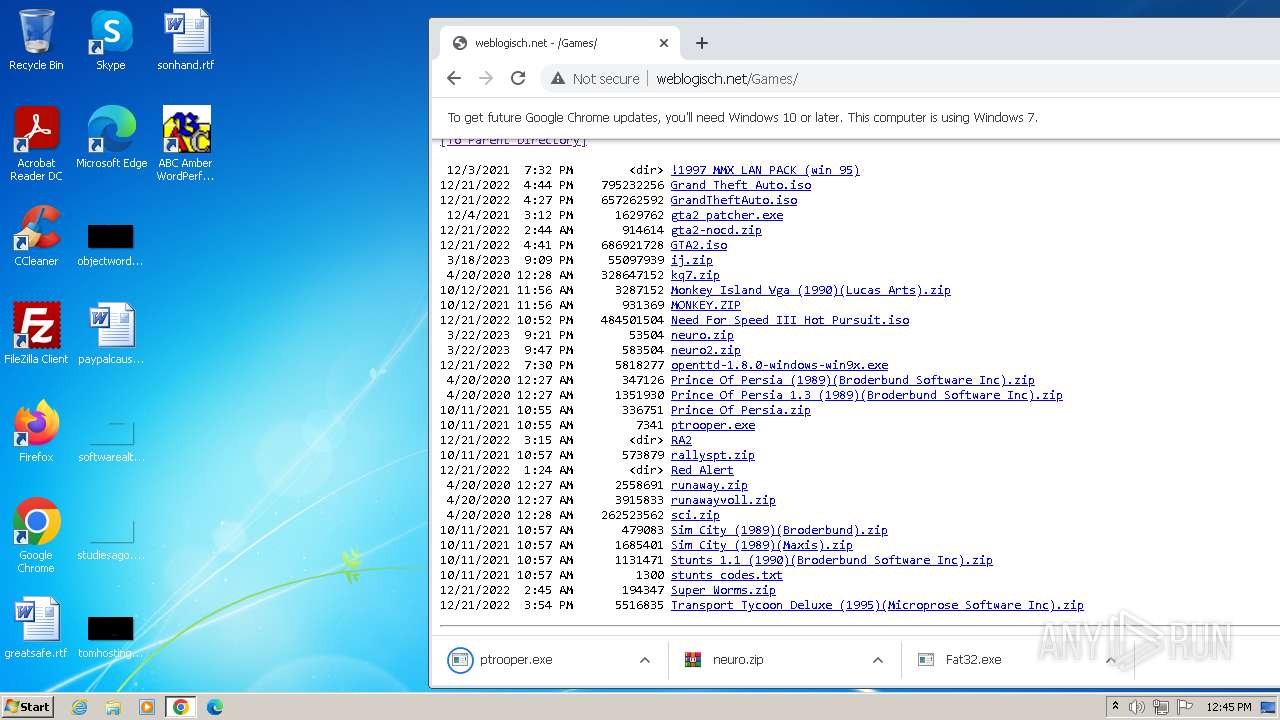Download sci.zip
This screenshot has height=720, width=1280.
[x=695, y=515]
